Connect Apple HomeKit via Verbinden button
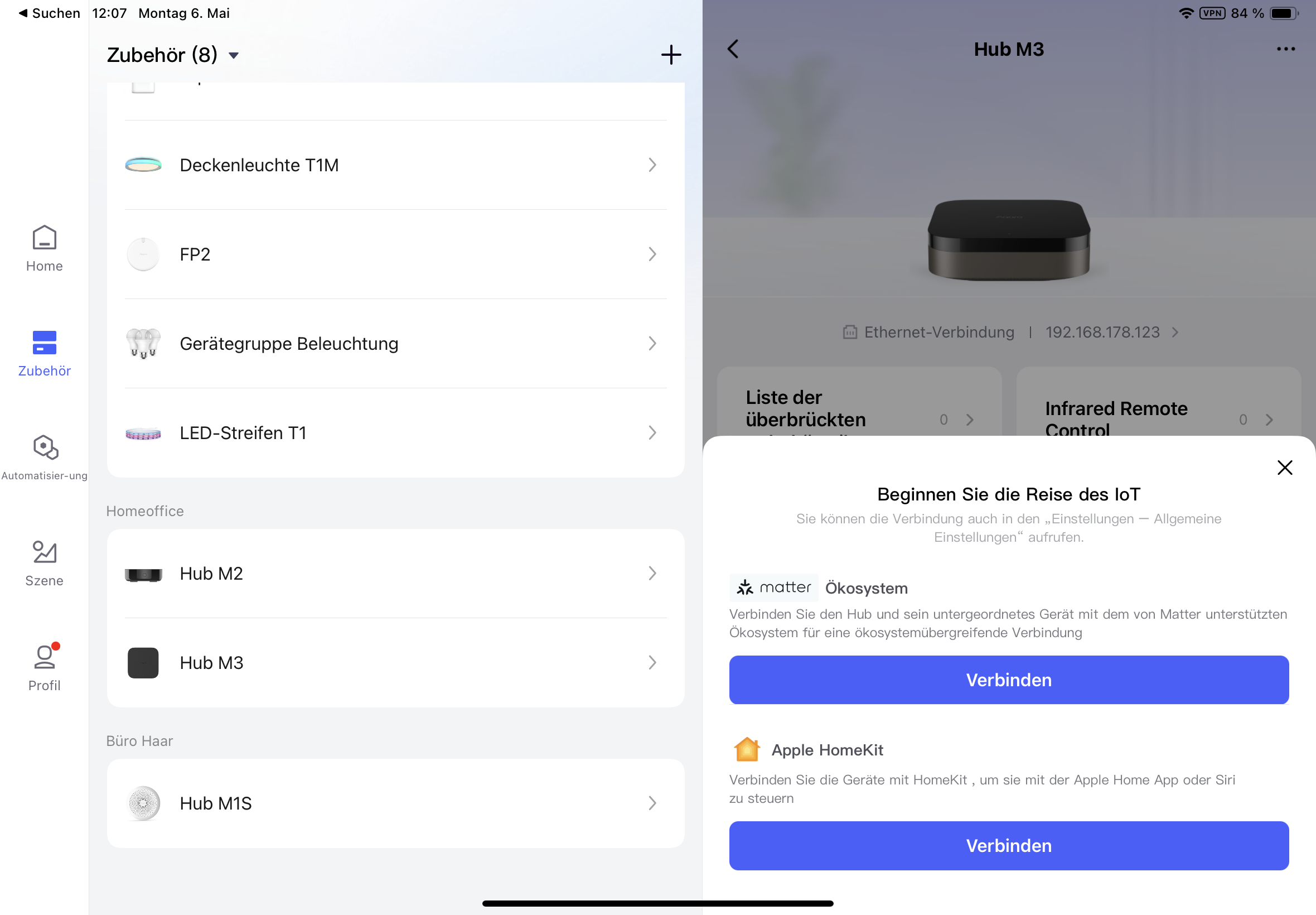The height and width of the screenshot is (915, 1316). click(1008, 846)
